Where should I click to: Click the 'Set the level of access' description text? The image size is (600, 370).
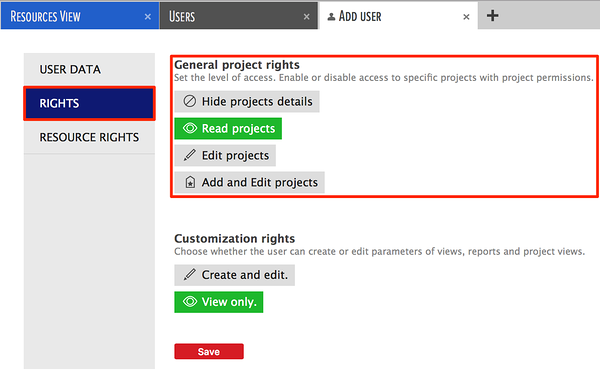pyautogui.click(x=384, y=78)
